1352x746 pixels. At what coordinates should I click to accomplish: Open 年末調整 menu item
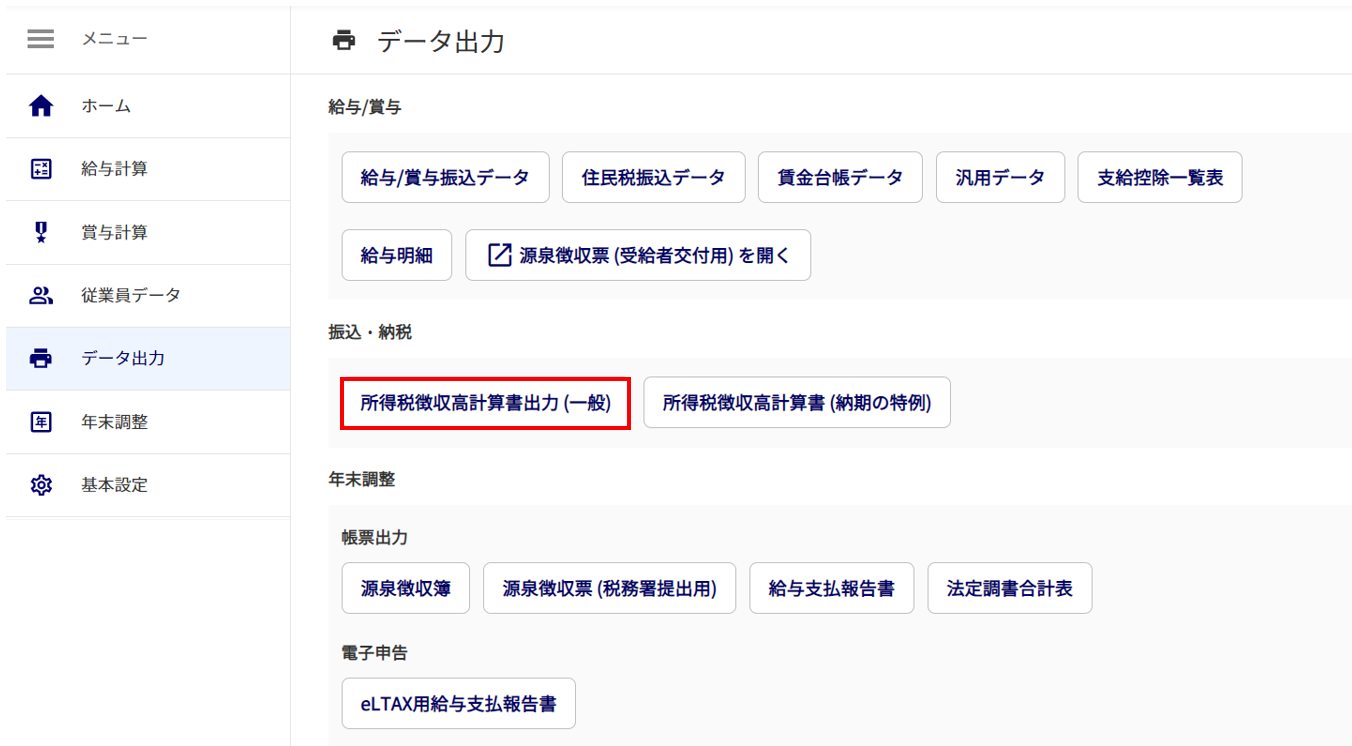[148, 422]
